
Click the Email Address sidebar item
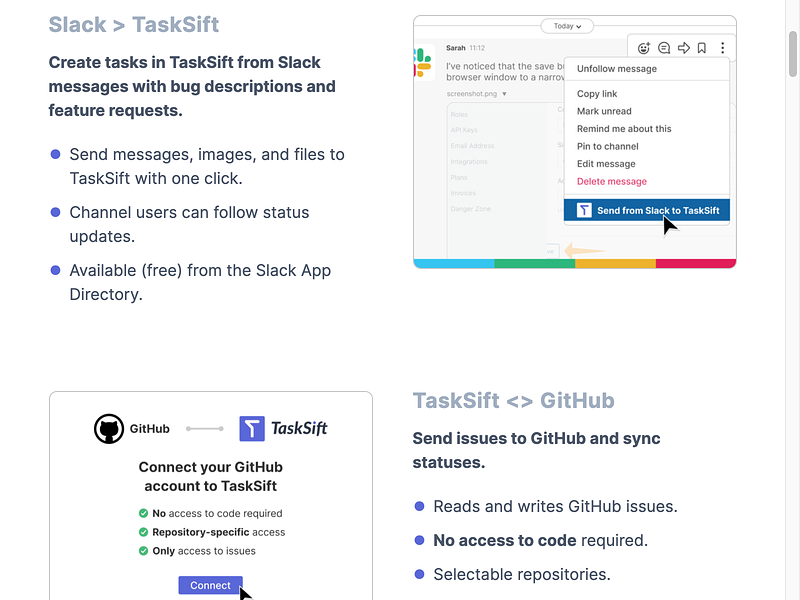[472, 146]
